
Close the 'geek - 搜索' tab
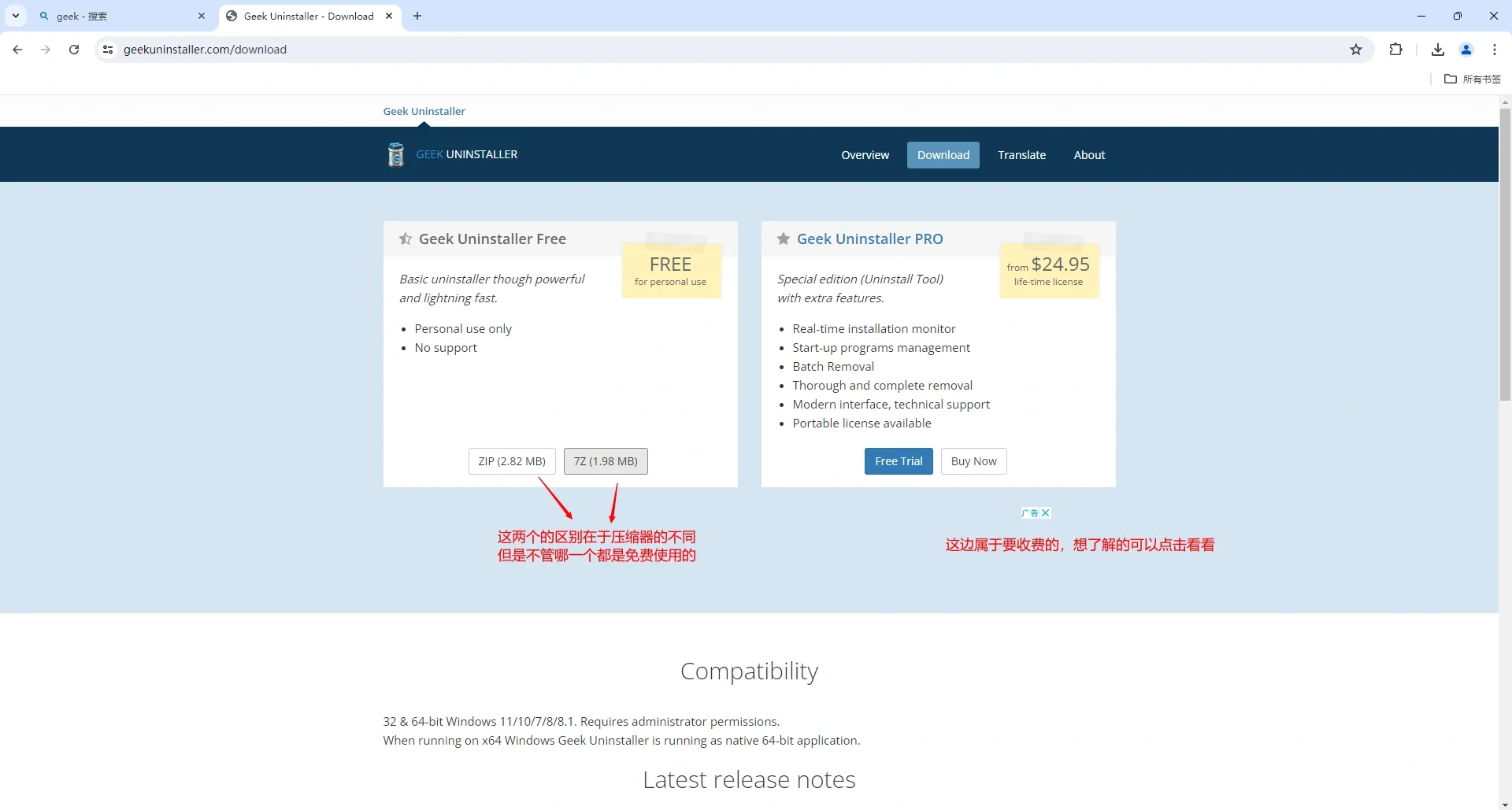click(202, 16)
